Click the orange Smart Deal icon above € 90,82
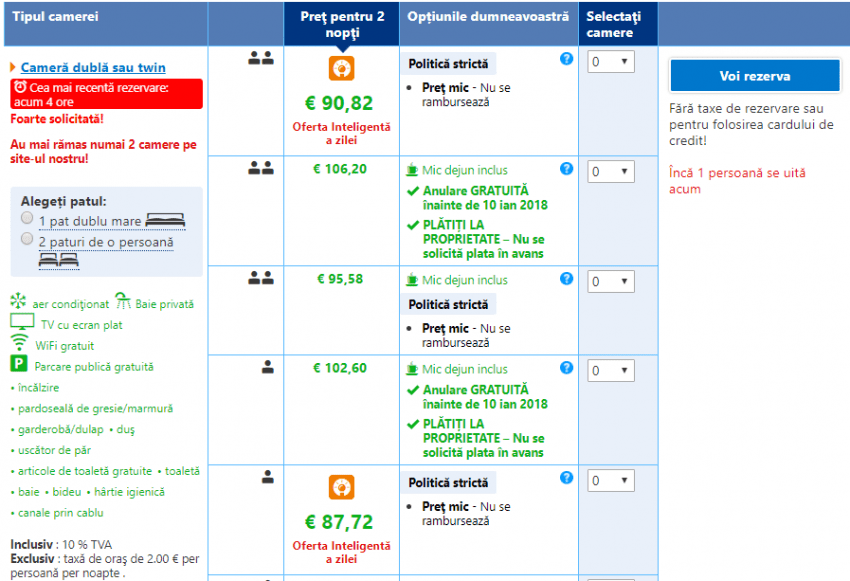This screenshot has height=581, width=850. pos(342,68)
